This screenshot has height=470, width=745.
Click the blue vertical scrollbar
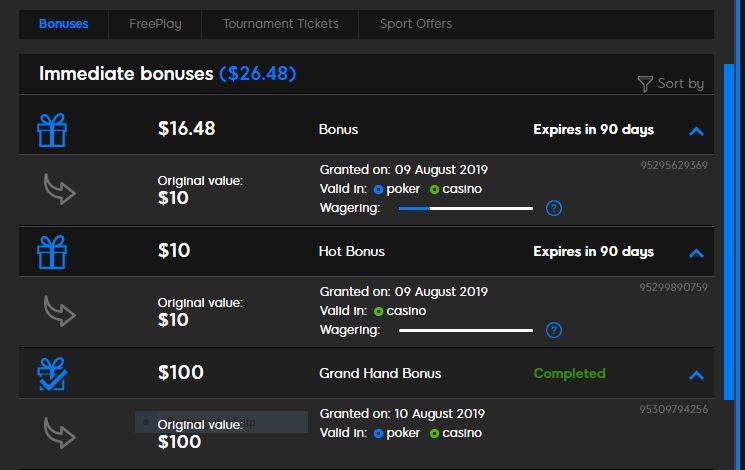(728, 232)
